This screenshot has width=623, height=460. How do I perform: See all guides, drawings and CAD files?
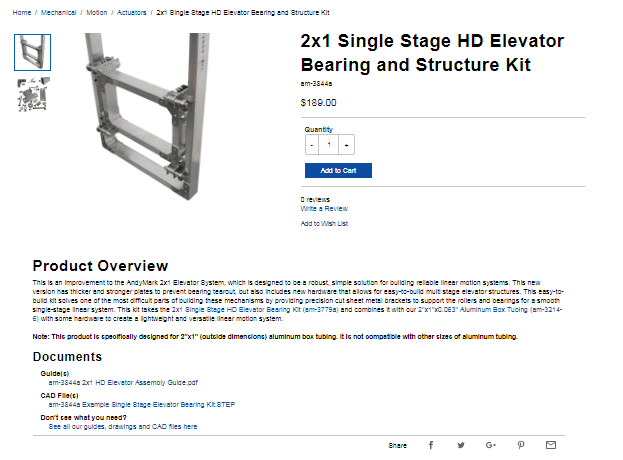pos(123,426)
